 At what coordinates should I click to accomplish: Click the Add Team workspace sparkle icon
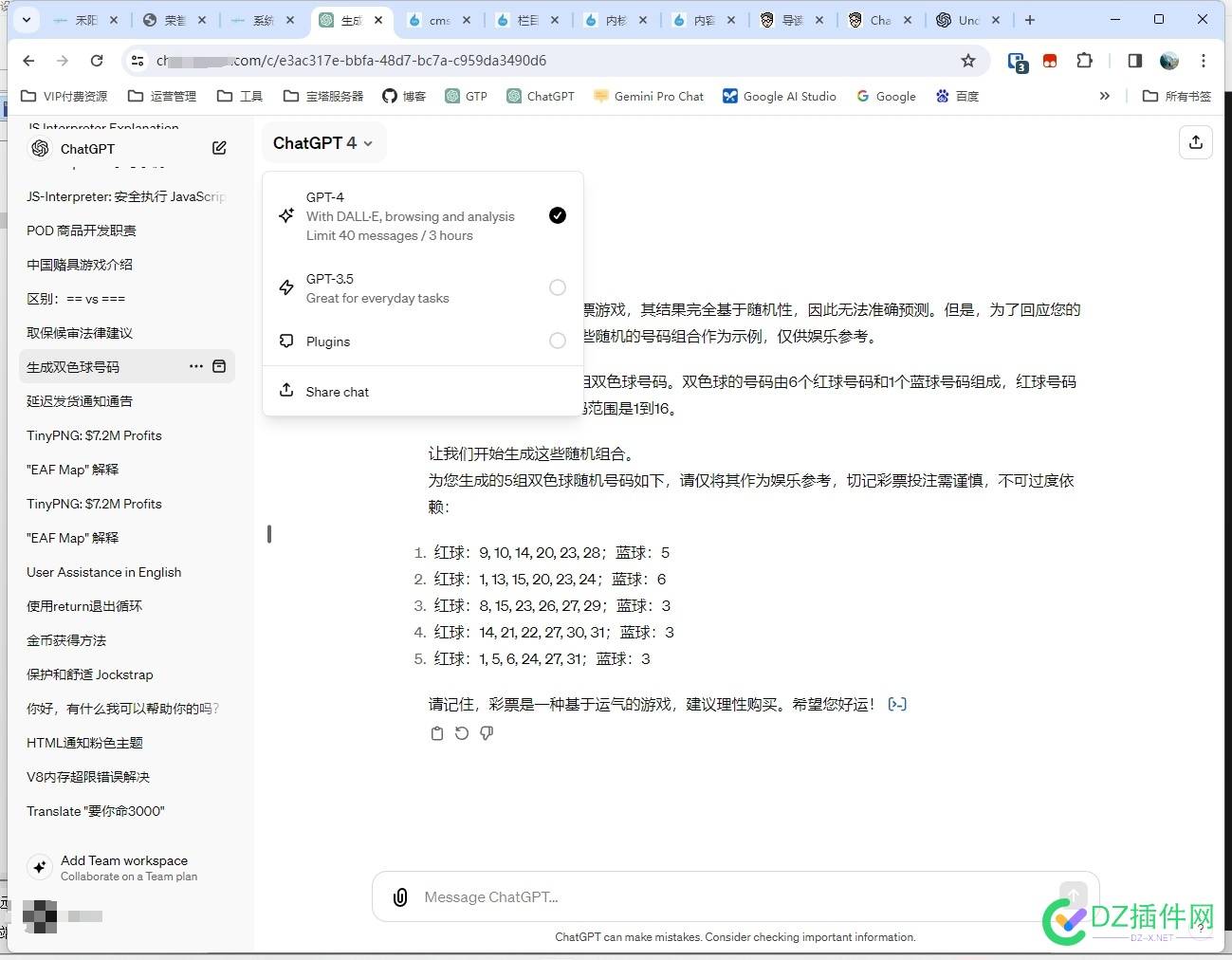coord(40,867)
